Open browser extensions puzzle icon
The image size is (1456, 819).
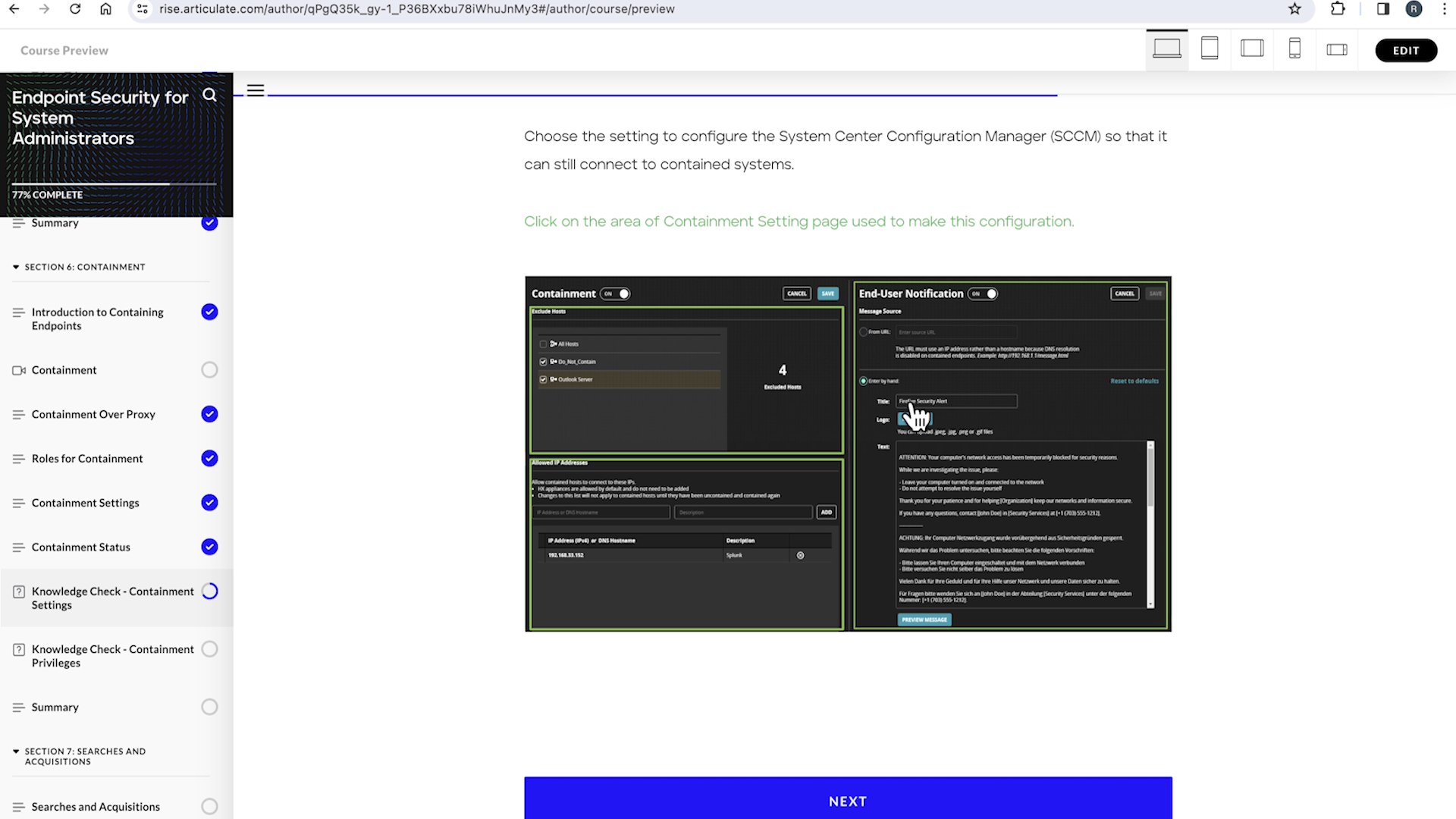pyautogui.click(x=1338, y=9)
